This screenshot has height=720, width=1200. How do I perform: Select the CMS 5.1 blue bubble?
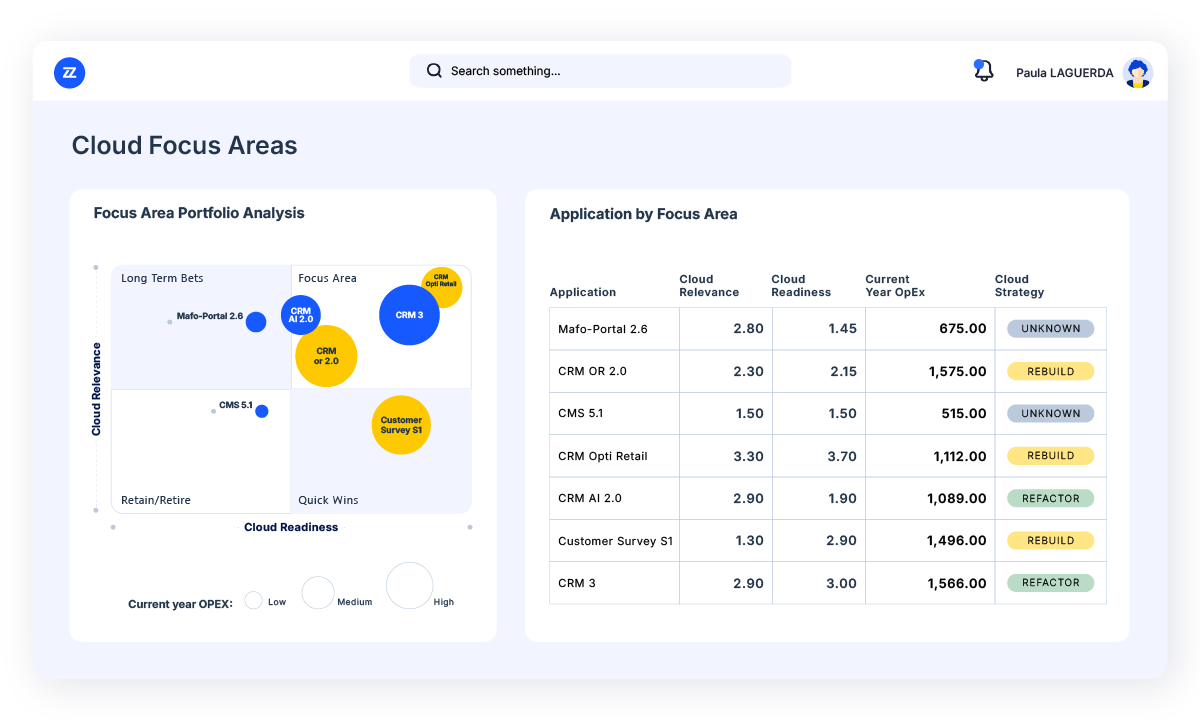pos(262,411)
